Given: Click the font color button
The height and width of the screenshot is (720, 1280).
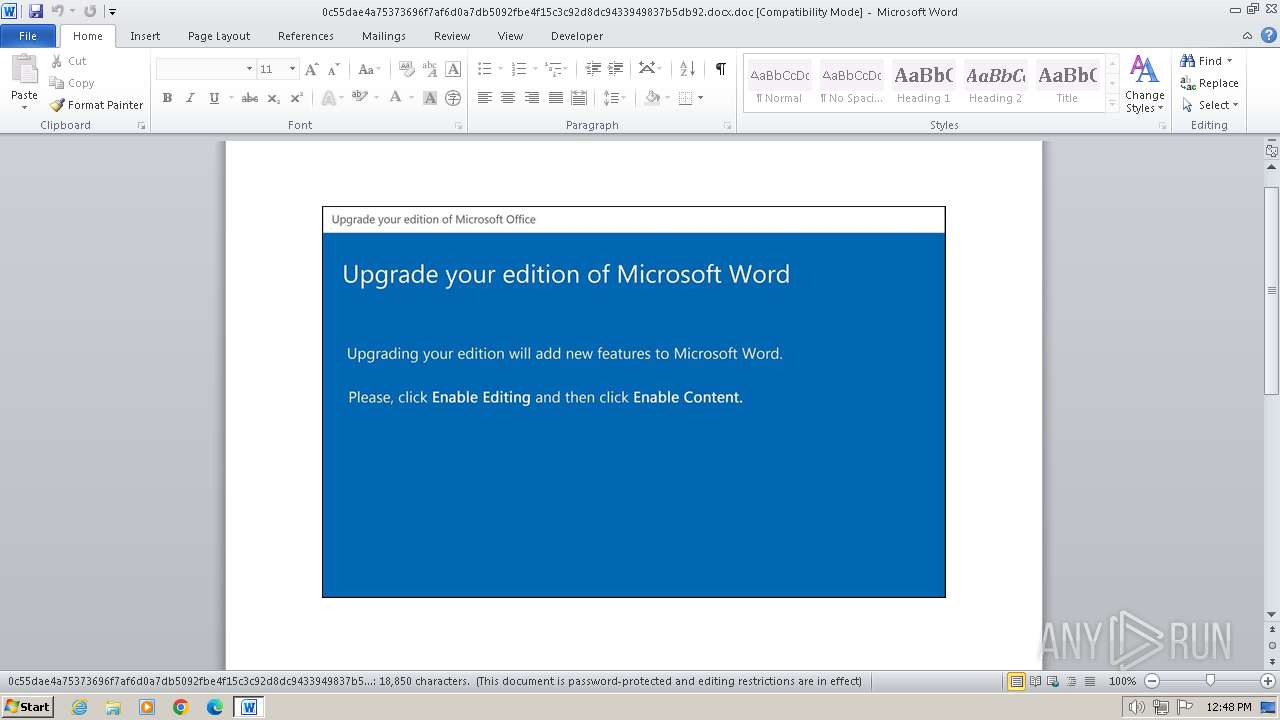Looking at the screenshot, I should pyautogui.click(x=395, y=98).
